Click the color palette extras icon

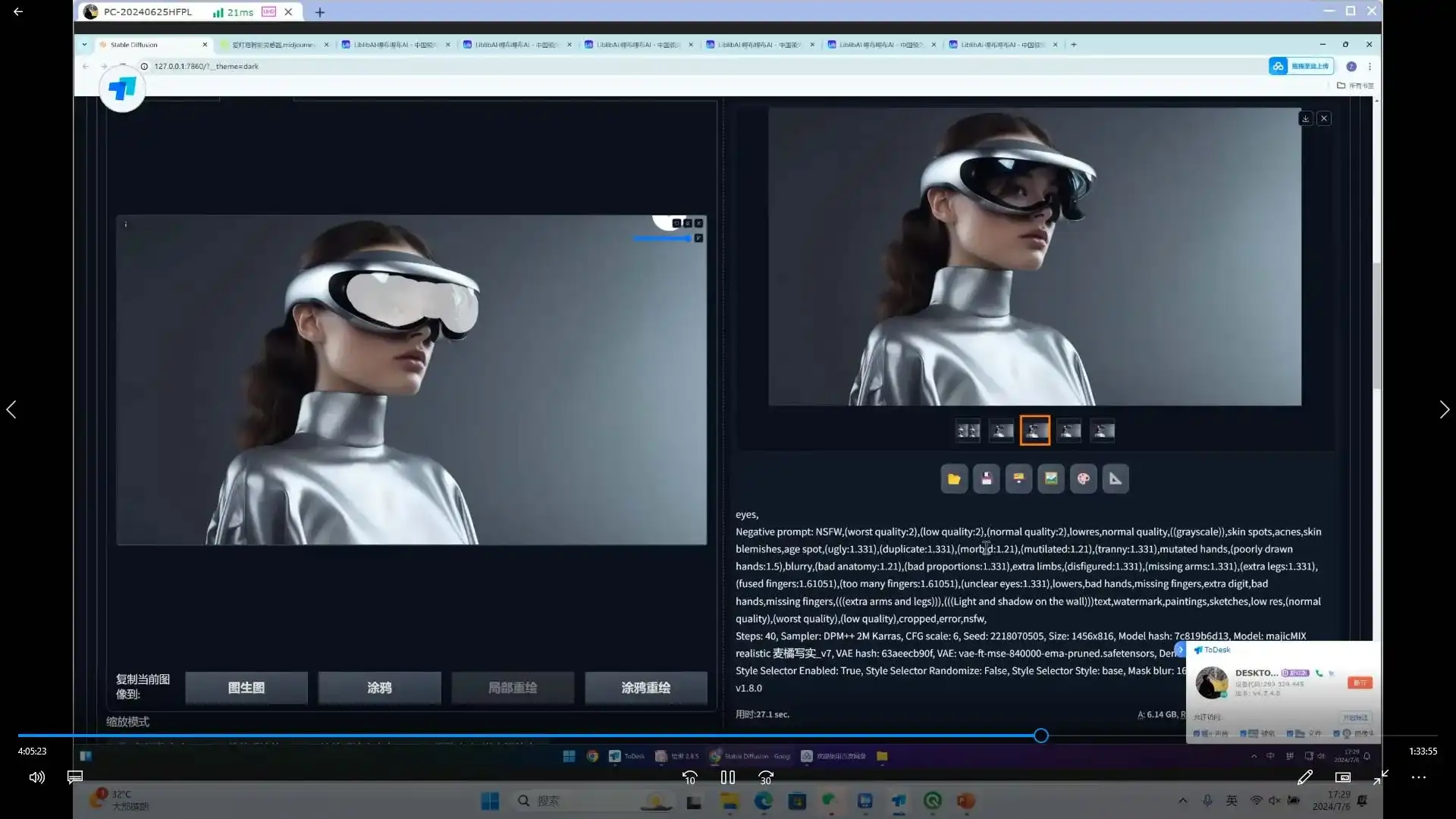(x=1083, y=479)
